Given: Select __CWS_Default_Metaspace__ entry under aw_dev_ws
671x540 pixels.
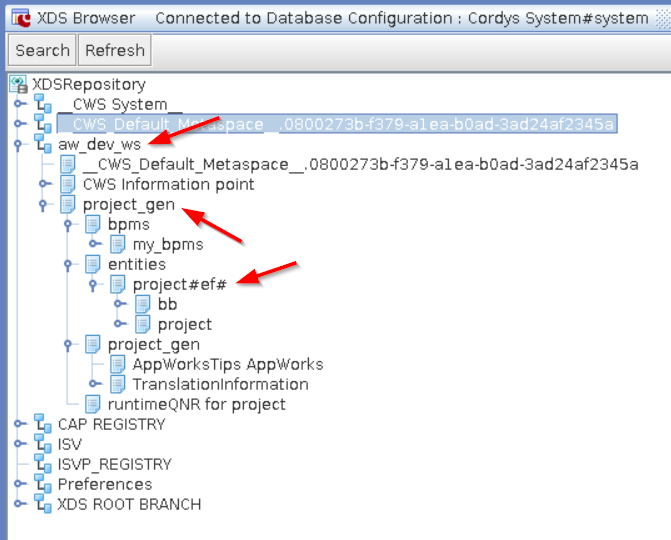Looking at the screenshot, I should click(360, 164).
